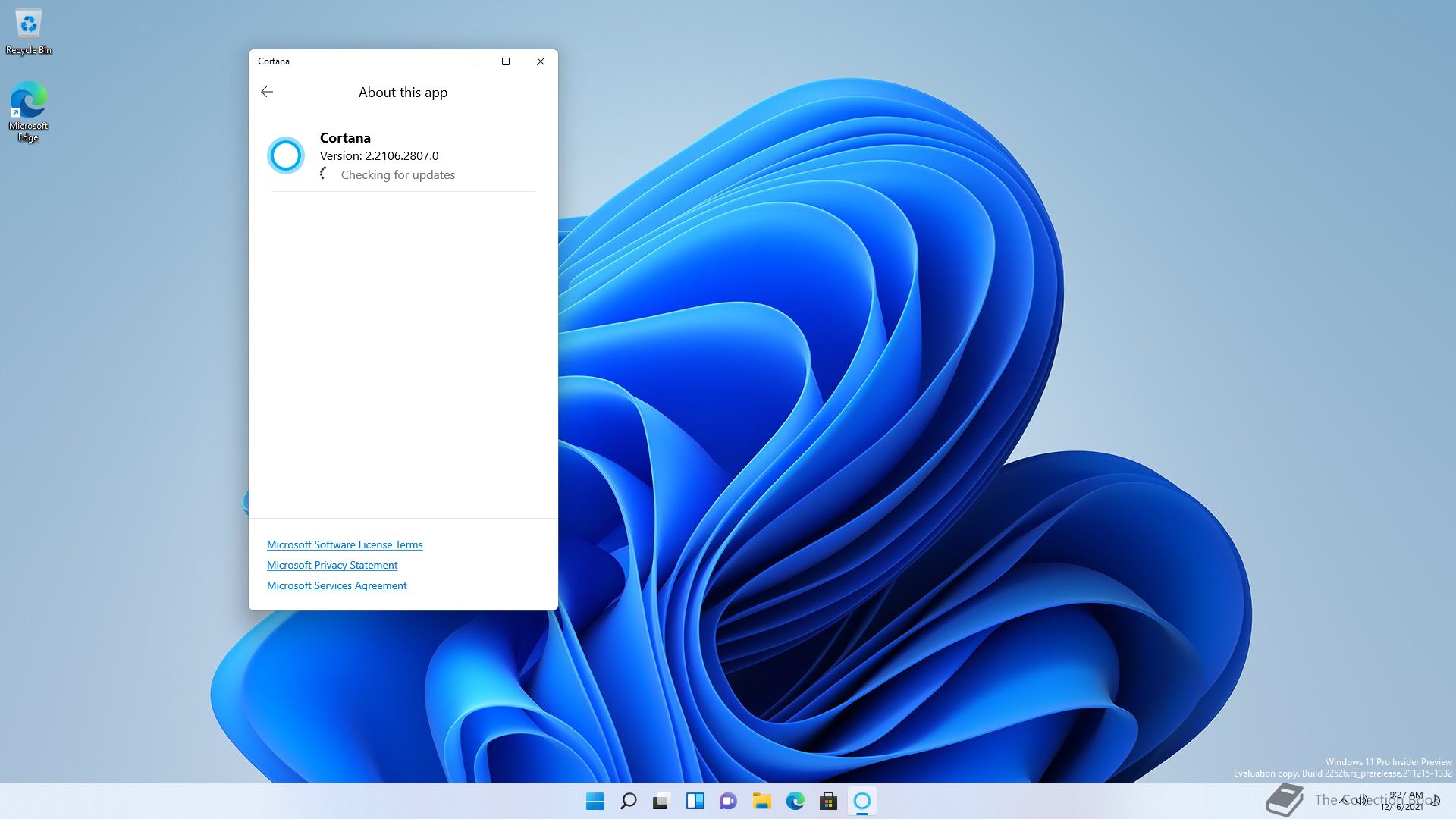Open Microsoft Services Agreement link
Viewport: 1456px width, 819px height.
click(x=337, y=585)
